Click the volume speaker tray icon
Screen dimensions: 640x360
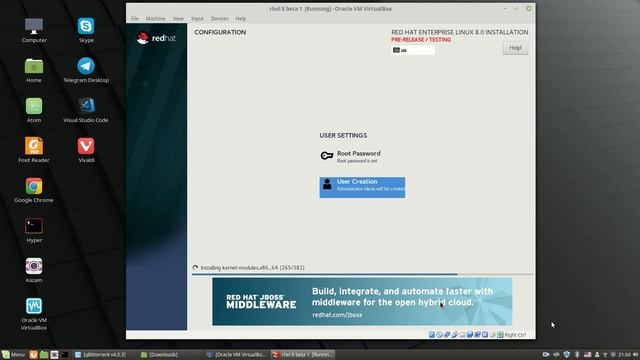pyautogui.click(x=635, y=355)
